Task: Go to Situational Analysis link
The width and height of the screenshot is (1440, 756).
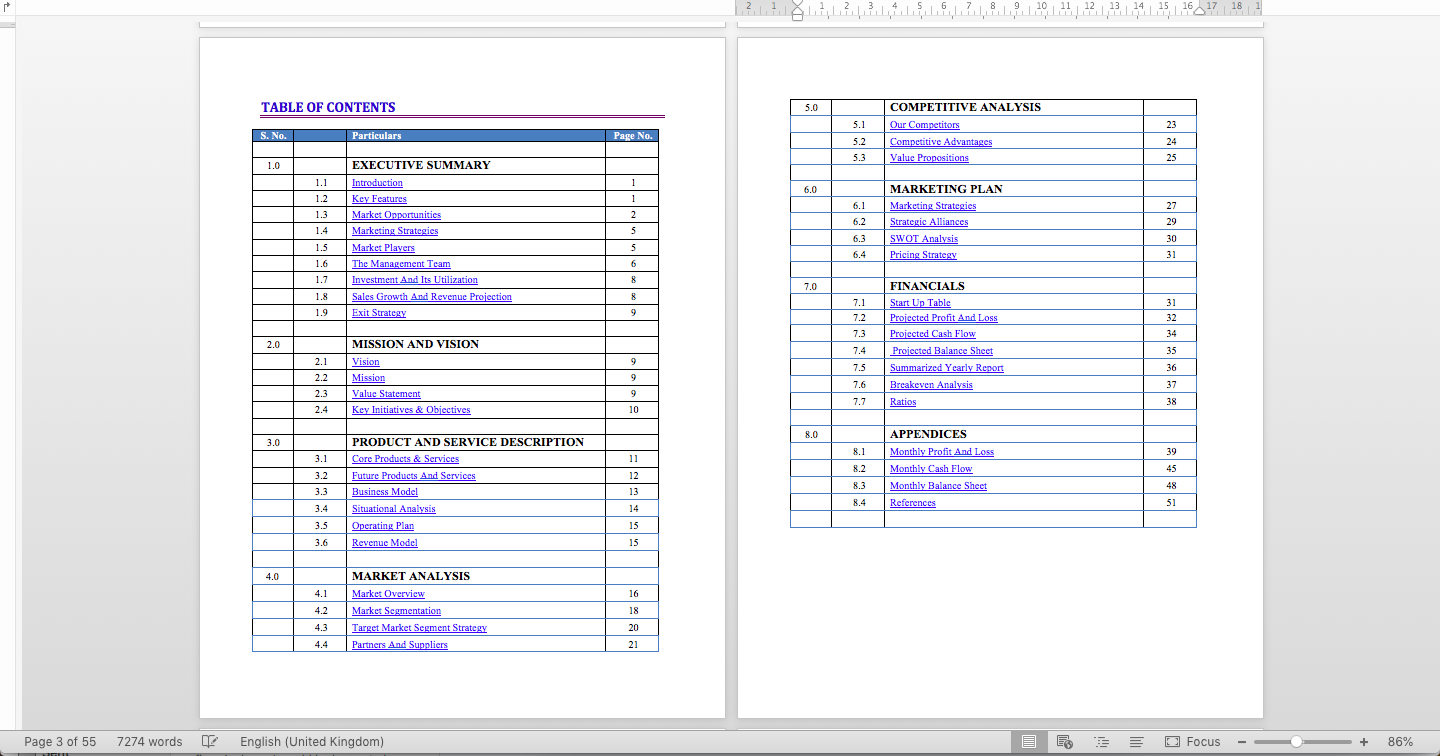Action: tap(394, 509)
